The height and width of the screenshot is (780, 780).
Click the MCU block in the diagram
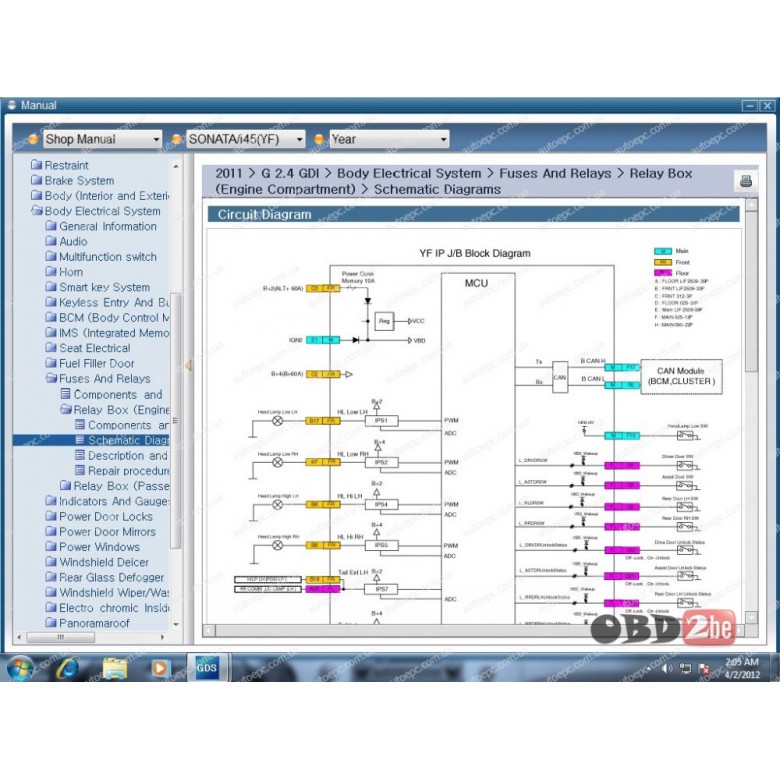[x=478, y=448]
